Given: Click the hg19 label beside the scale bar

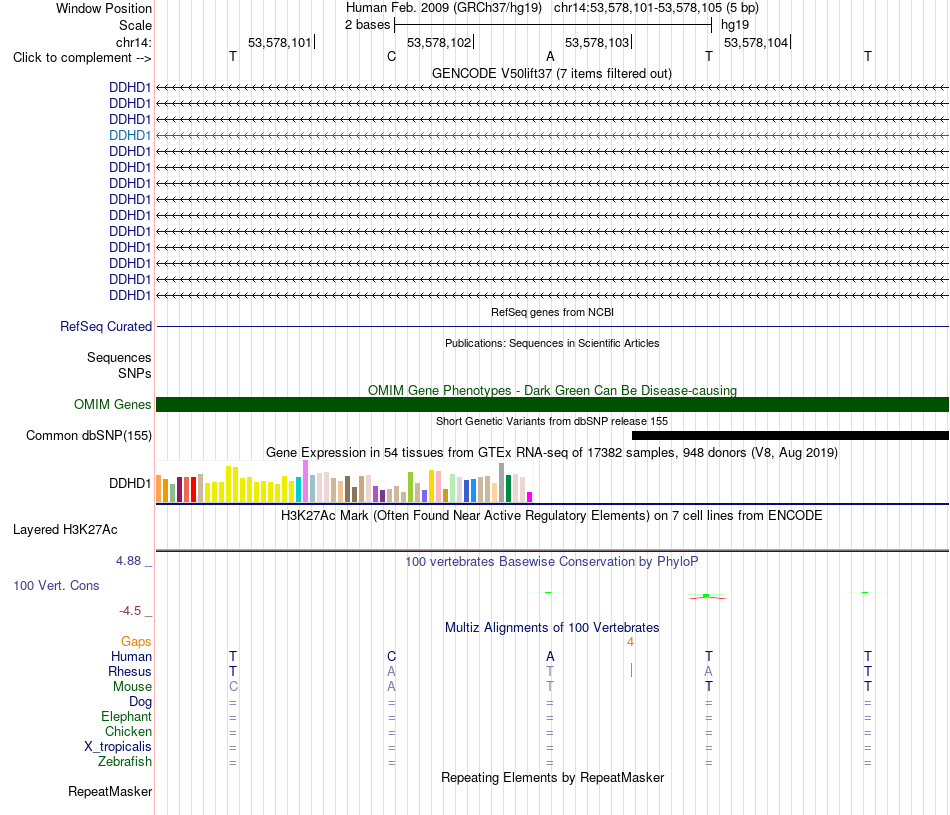Looking at the screenshot, I should coord(735,25).
